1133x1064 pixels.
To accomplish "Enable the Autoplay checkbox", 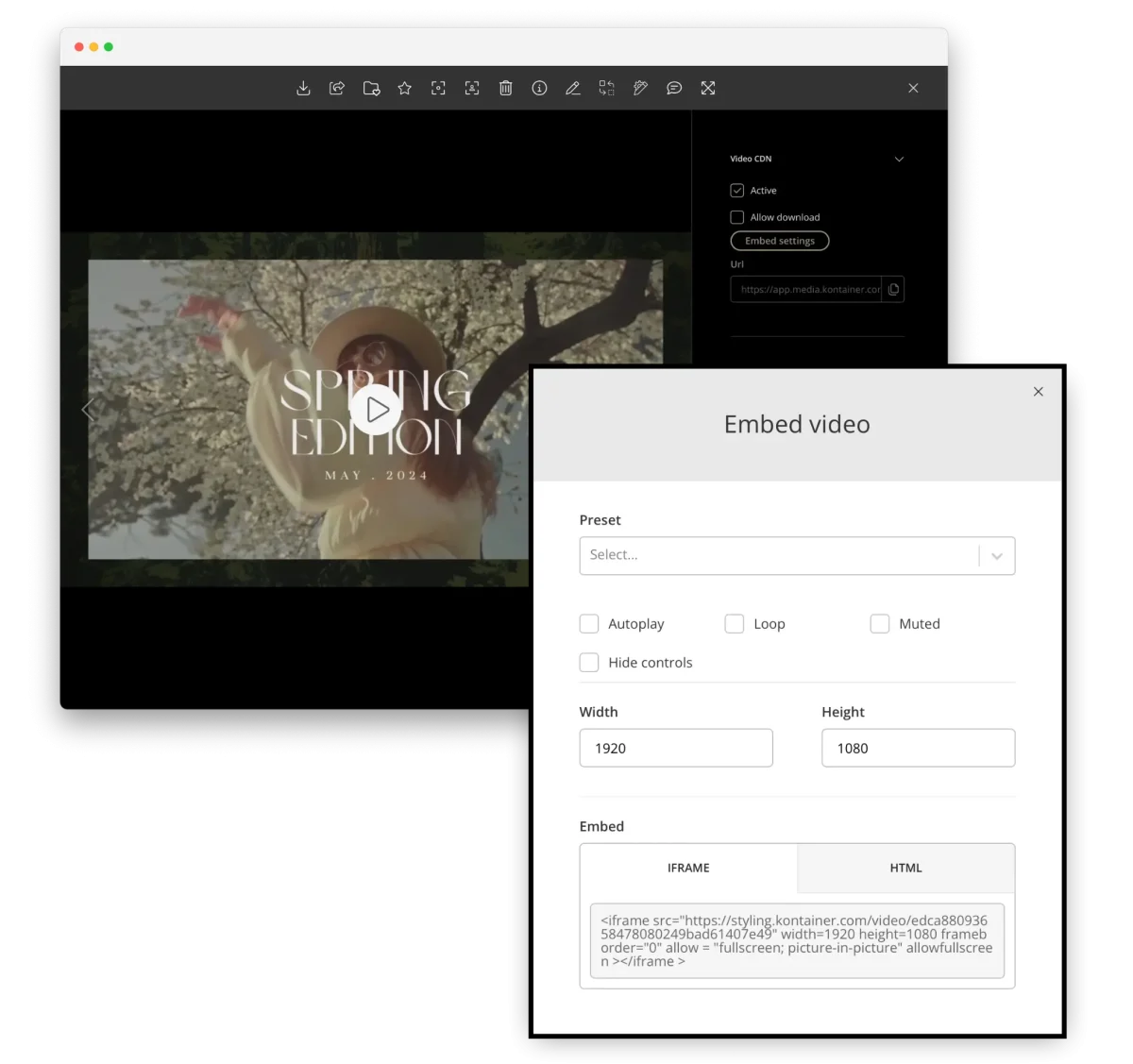I will (x=589, y=624).
